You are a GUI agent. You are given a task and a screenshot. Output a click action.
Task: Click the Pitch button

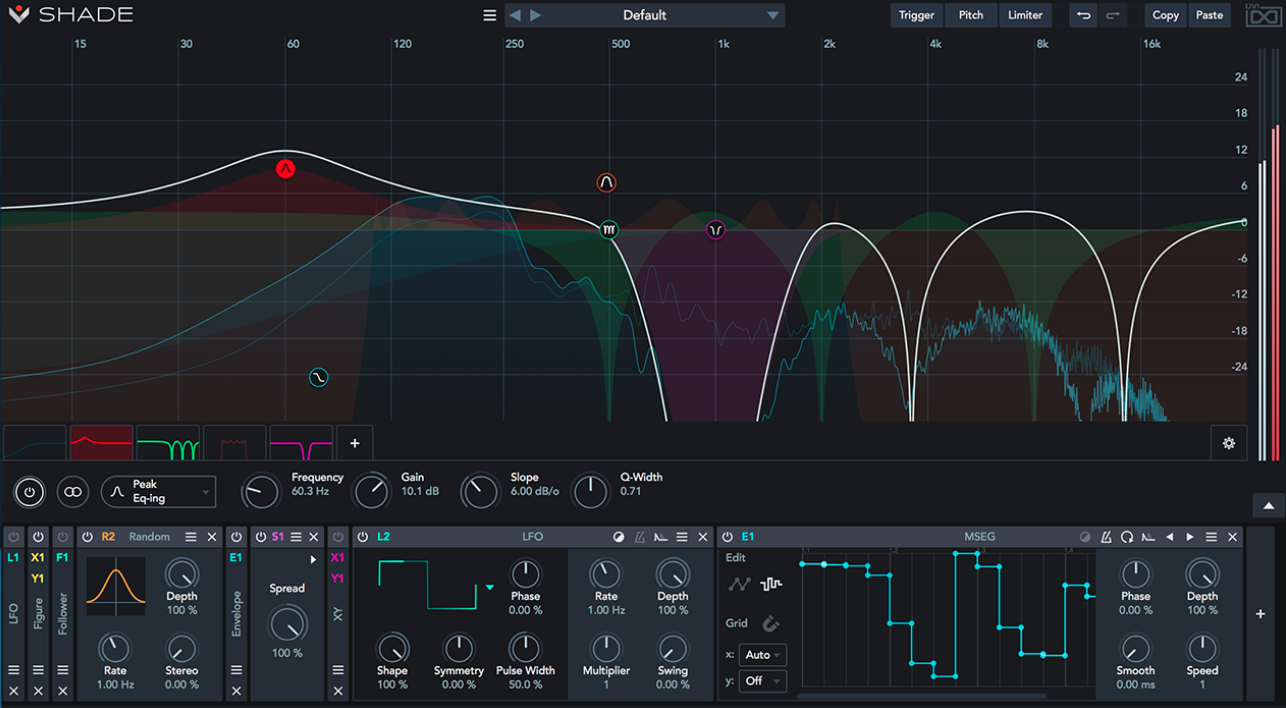click(x=971, y=15)
